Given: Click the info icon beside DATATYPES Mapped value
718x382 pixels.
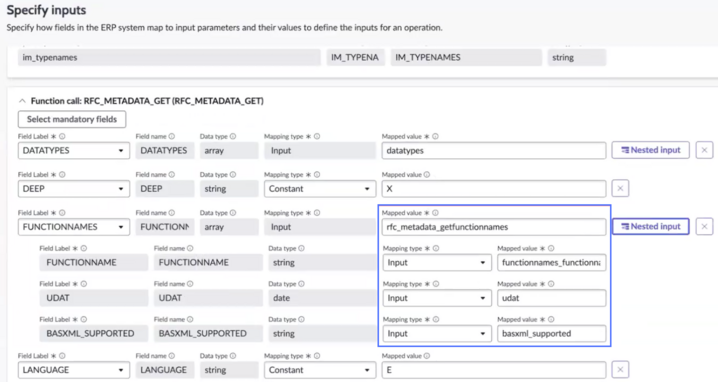Looking at the screenshot, I should (x=435, y=136).
